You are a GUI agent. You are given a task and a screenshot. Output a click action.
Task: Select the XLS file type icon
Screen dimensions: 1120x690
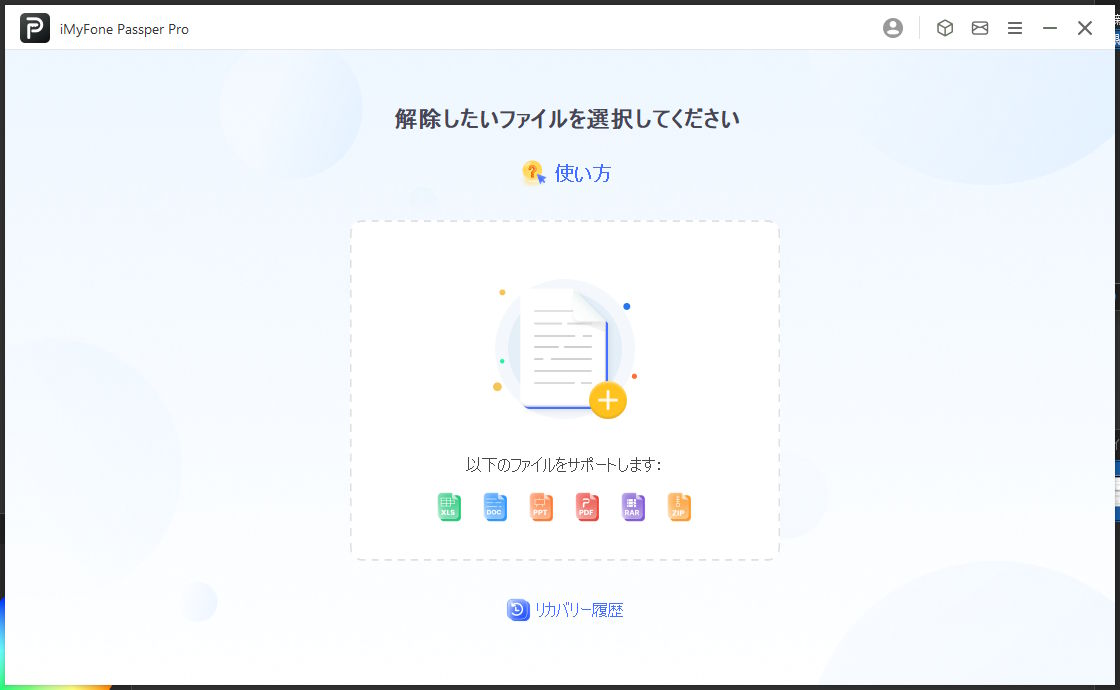click(x=449, y=508)
